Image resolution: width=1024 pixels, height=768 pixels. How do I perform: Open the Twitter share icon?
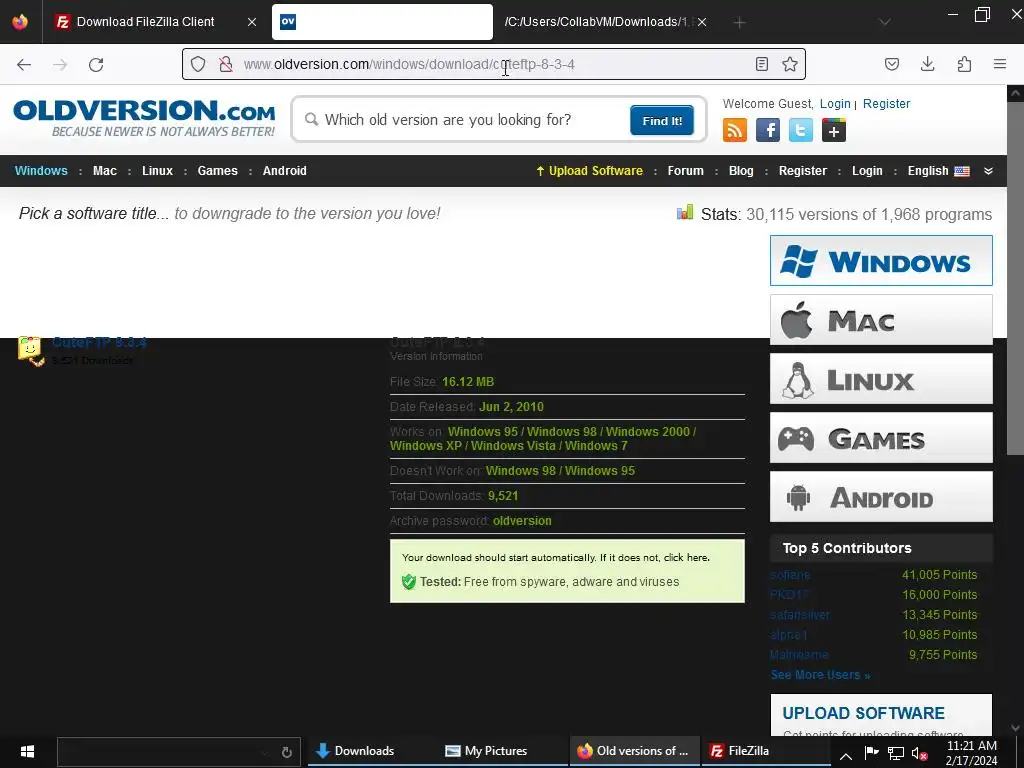coord(801,130)
